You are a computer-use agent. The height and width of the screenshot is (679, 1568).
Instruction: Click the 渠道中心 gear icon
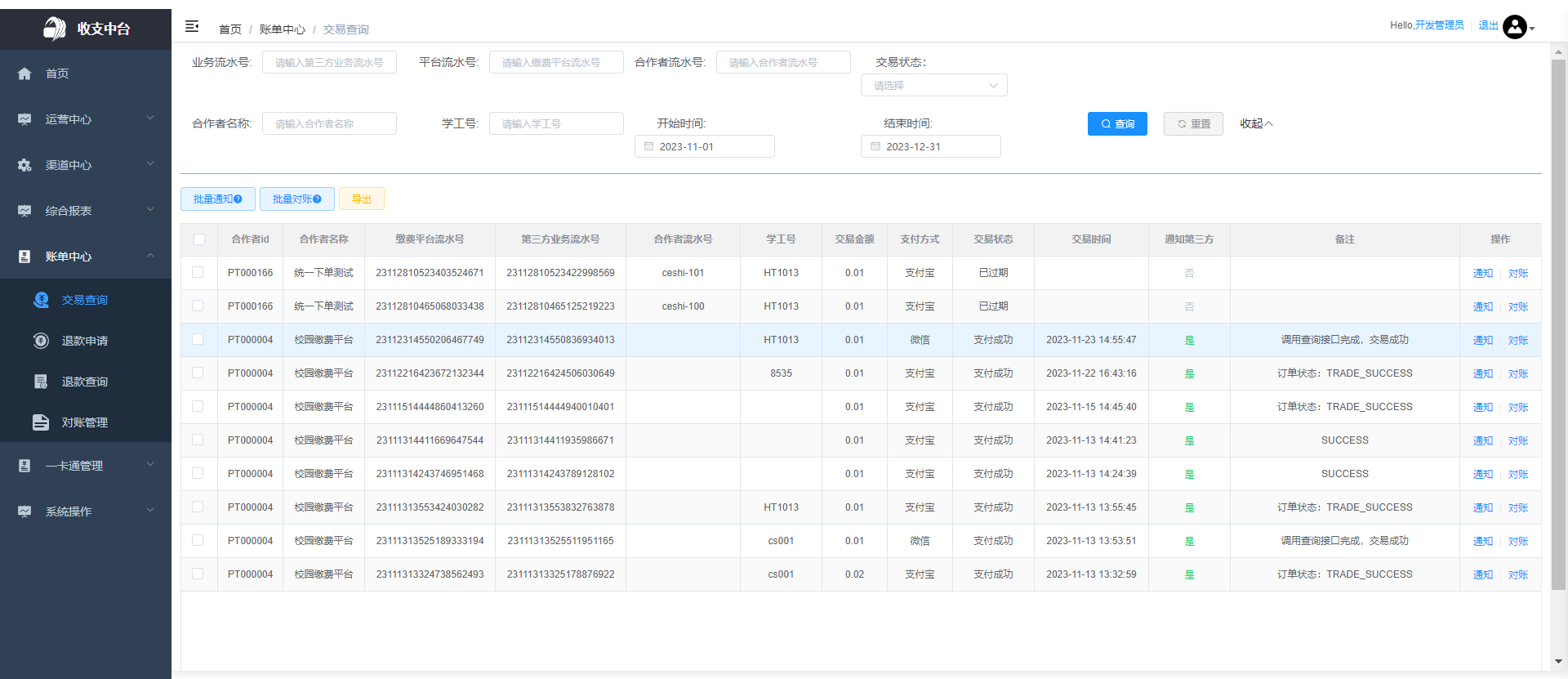24,165
